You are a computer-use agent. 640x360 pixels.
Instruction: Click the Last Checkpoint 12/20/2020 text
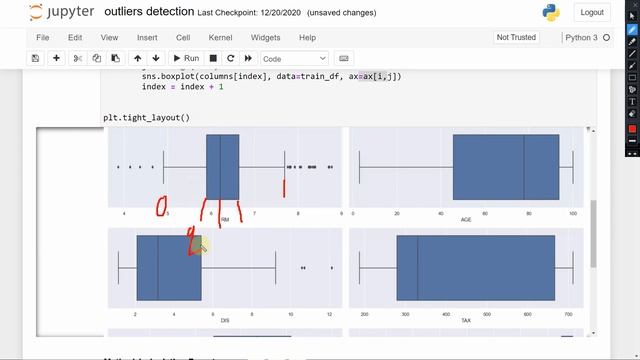pyautogui.click(x=249, y=13)
